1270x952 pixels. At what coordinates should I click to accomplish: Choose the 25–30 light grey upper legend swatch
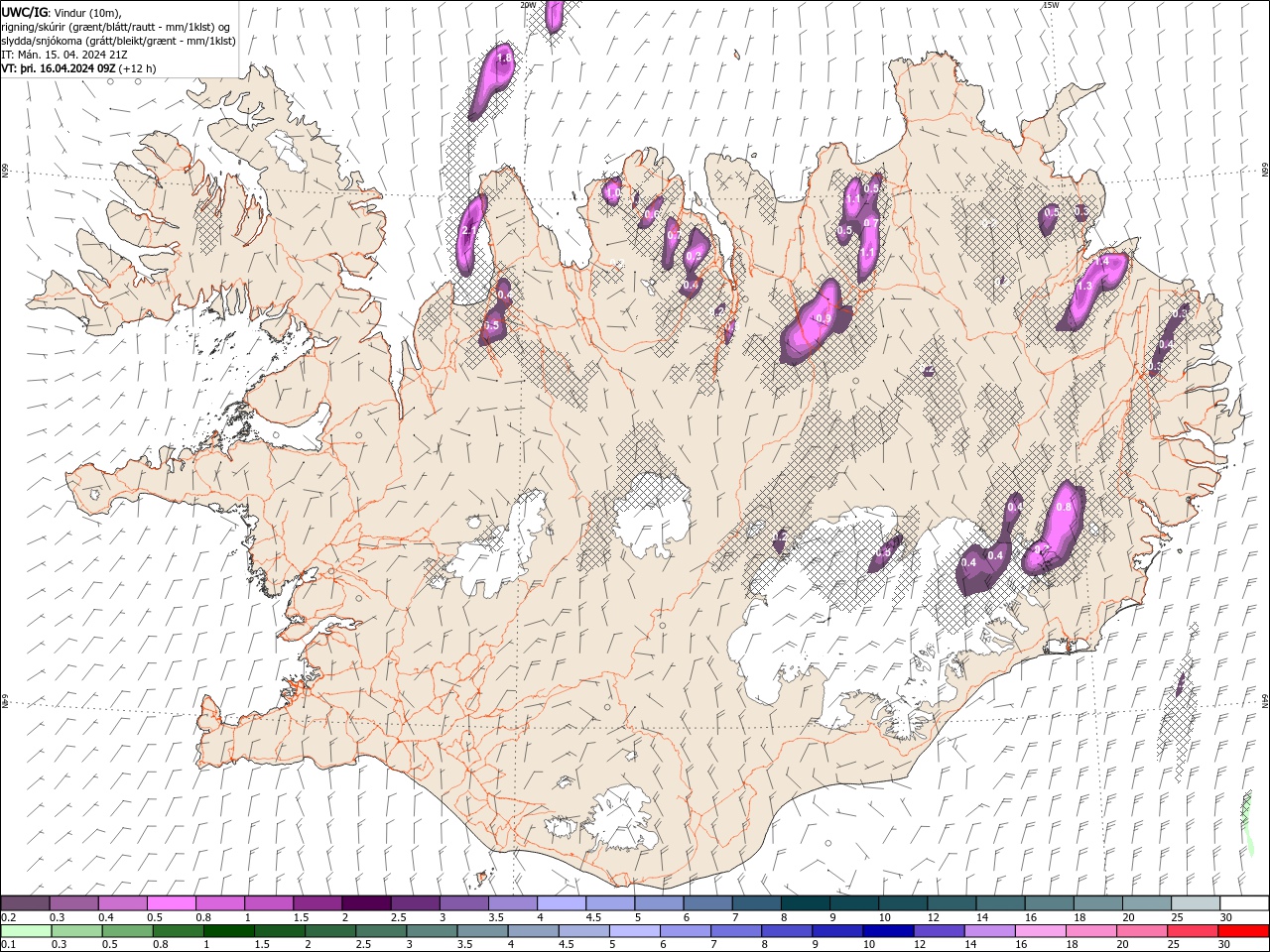click(1196, 903)
